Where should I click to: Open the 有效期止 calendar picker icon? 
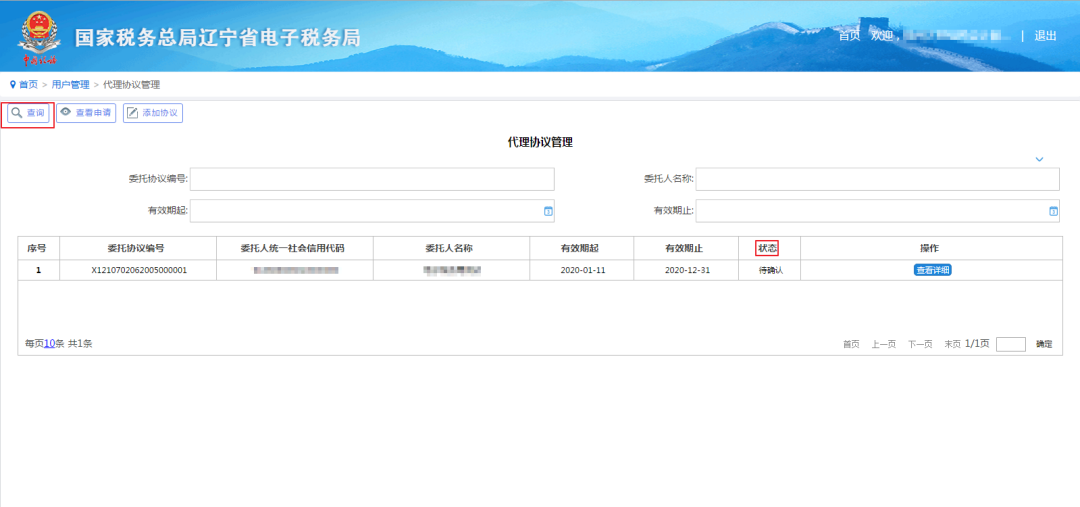[x=1053, y=211]
